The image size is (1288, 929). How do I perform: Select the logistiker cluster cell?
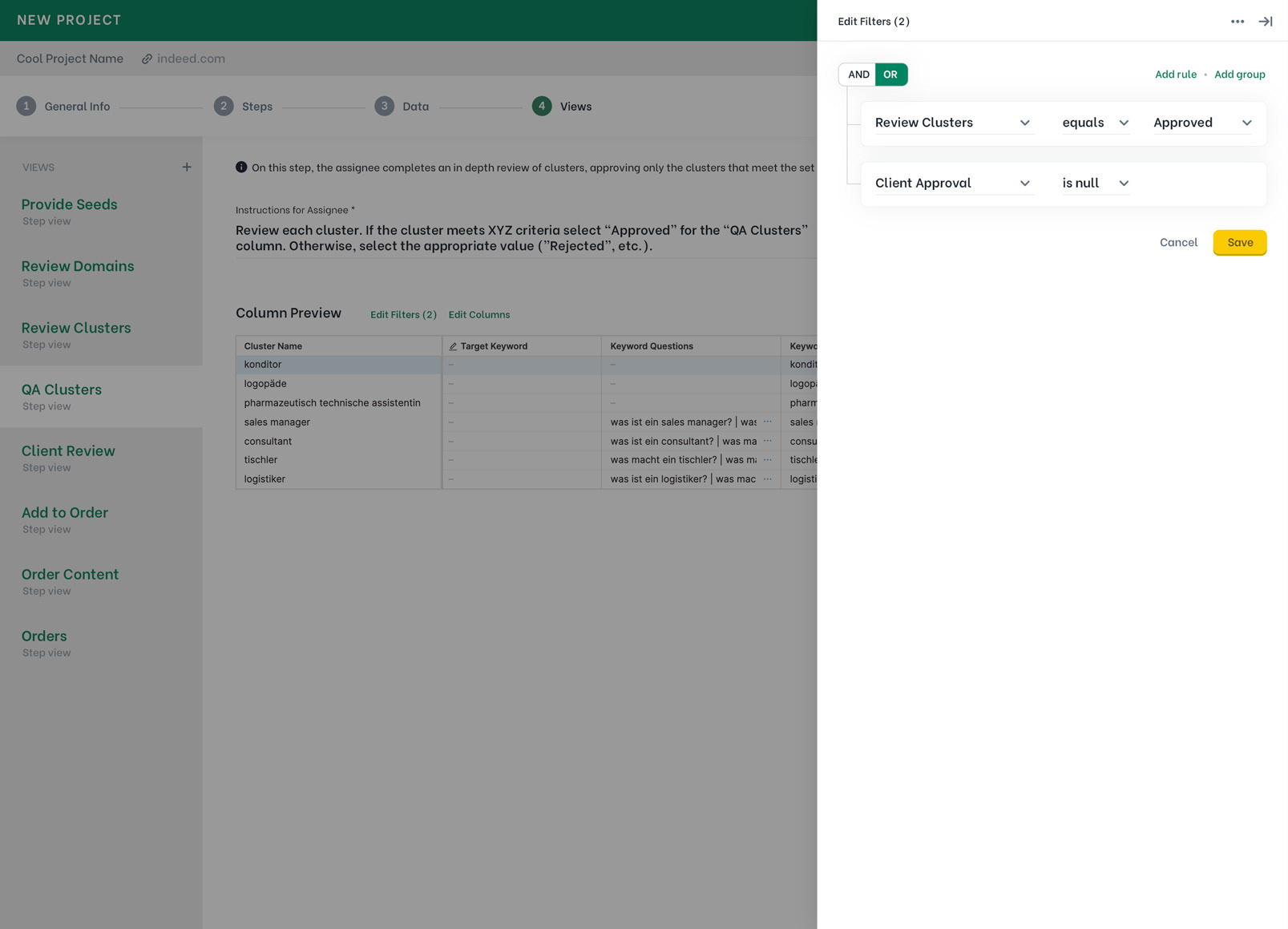338,479
